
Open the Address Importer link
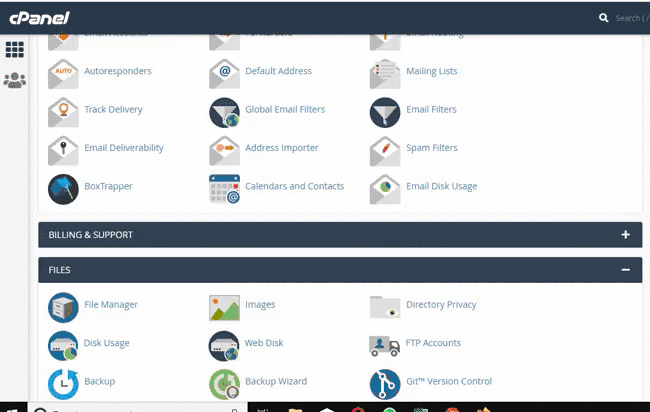pyautogui.click(x=281, y=148)
